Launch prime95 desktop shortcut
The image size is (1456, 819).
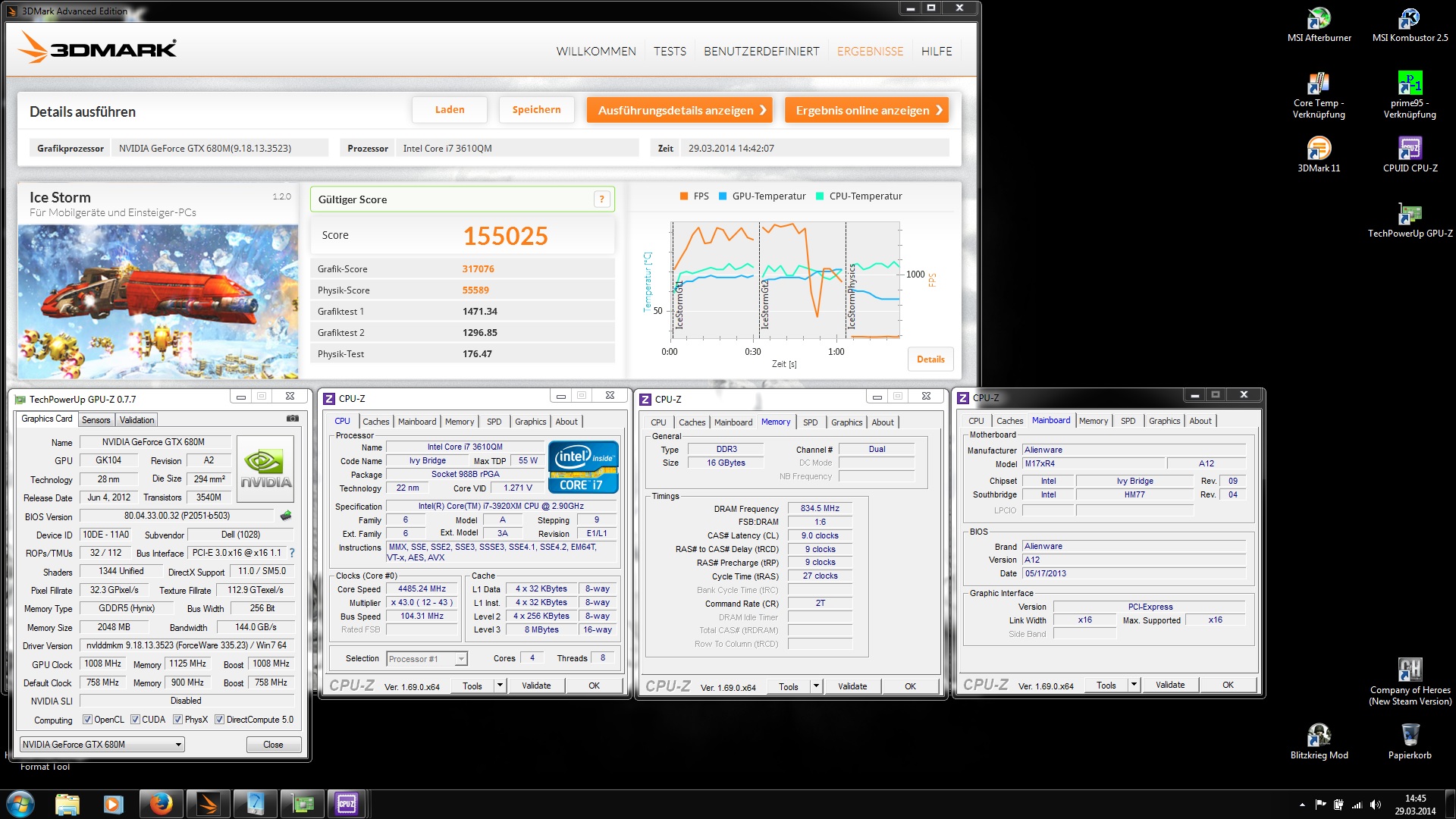point(1410,95)
